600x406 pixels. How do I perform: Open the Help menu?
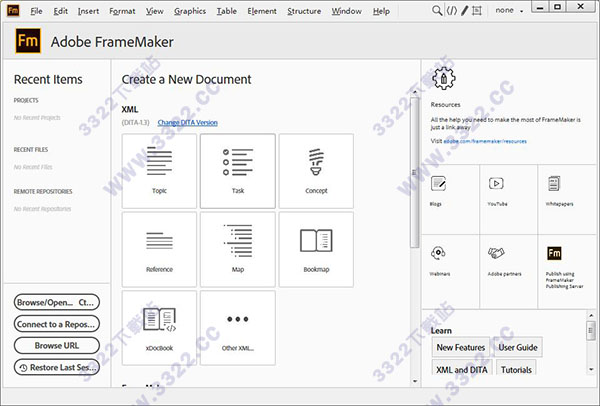coord(381,11)
